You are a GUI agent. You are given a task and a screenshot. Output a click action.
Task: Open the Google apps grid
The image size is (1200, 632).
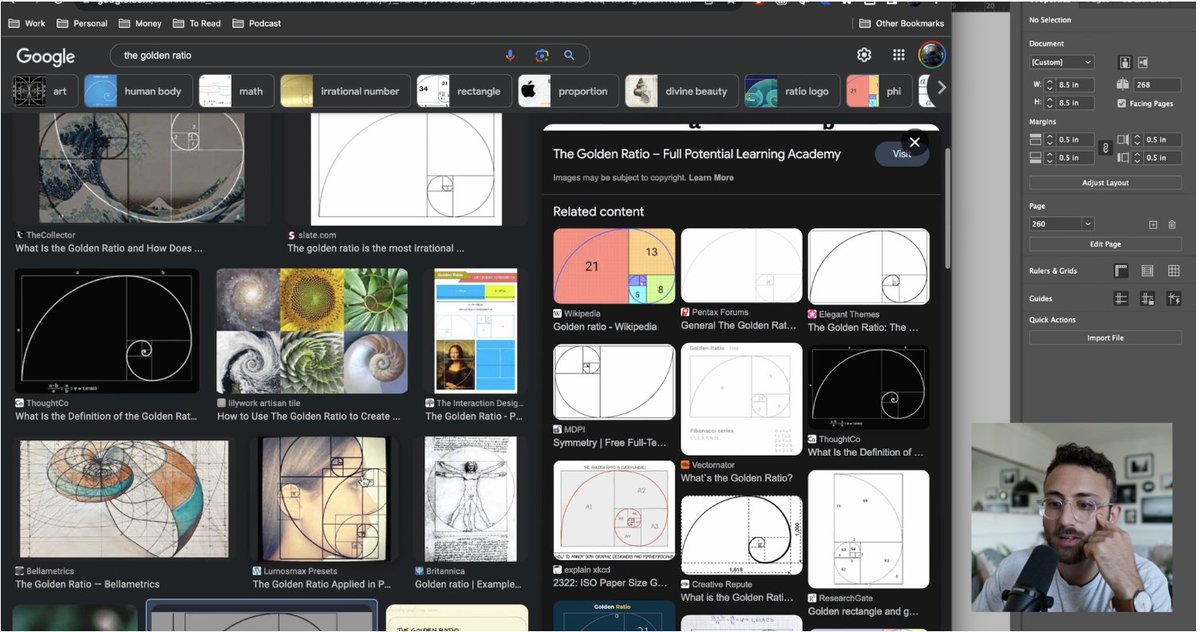[899, 55]
